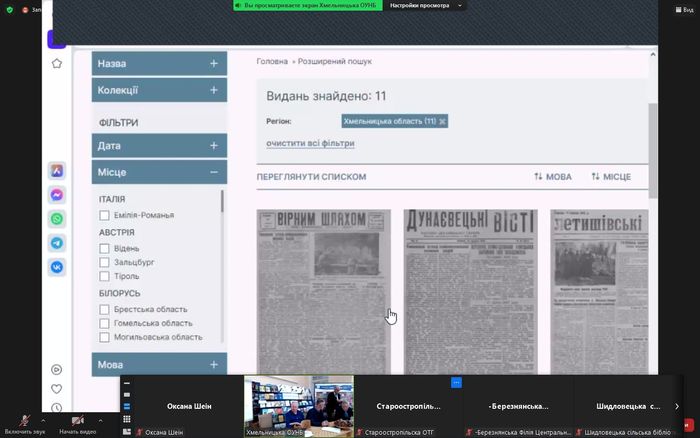Click 'очистити всі фільтри' link
This screenshot has width=700, height=438.
click(x=310, y=143)
